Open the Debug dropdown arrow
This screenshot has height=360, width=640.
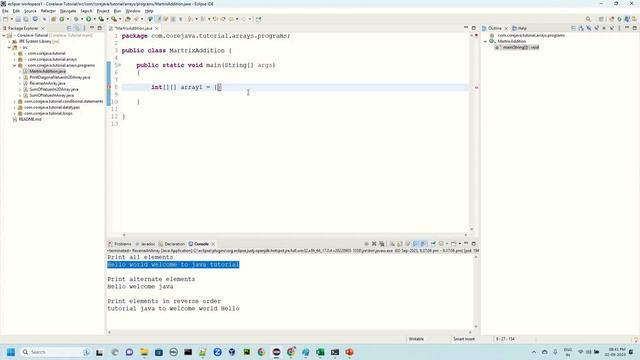tap(82, 19)
